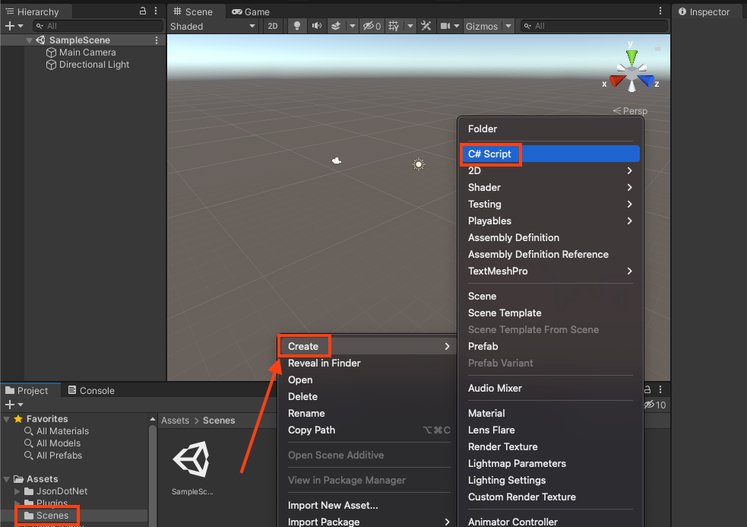The width and height of the screenshot is (747, 527).
Task: Choose Rename in context menu
Action: (366, 413)
